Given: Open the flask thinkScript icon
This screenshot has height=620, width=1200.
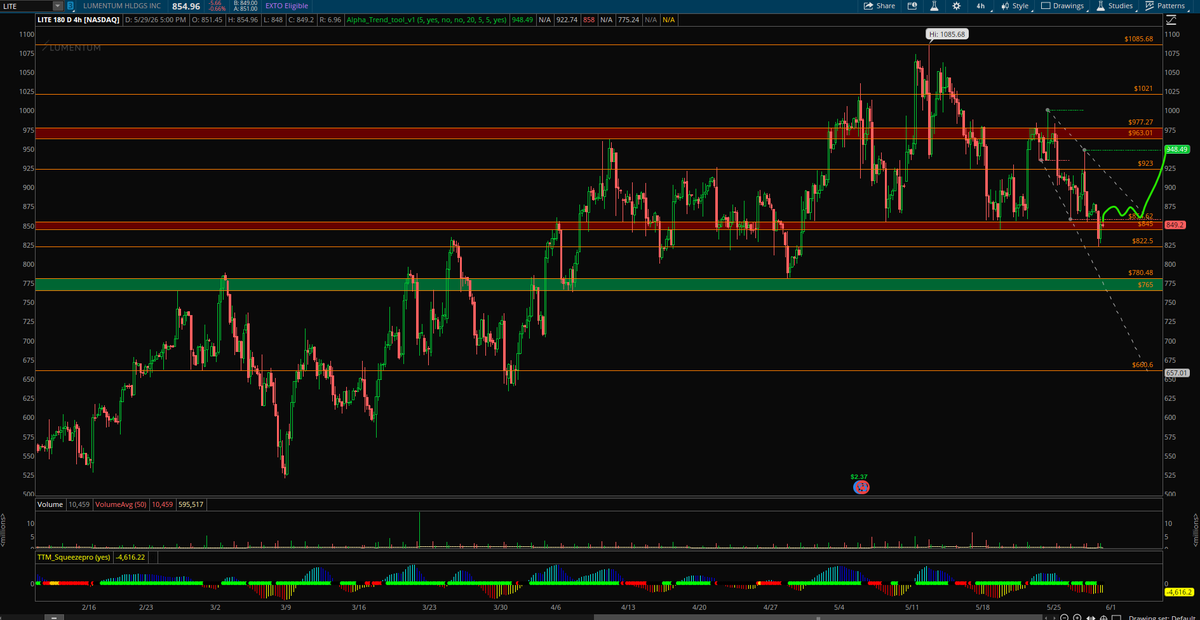Looking at the screenshot, I should [934, 6].
